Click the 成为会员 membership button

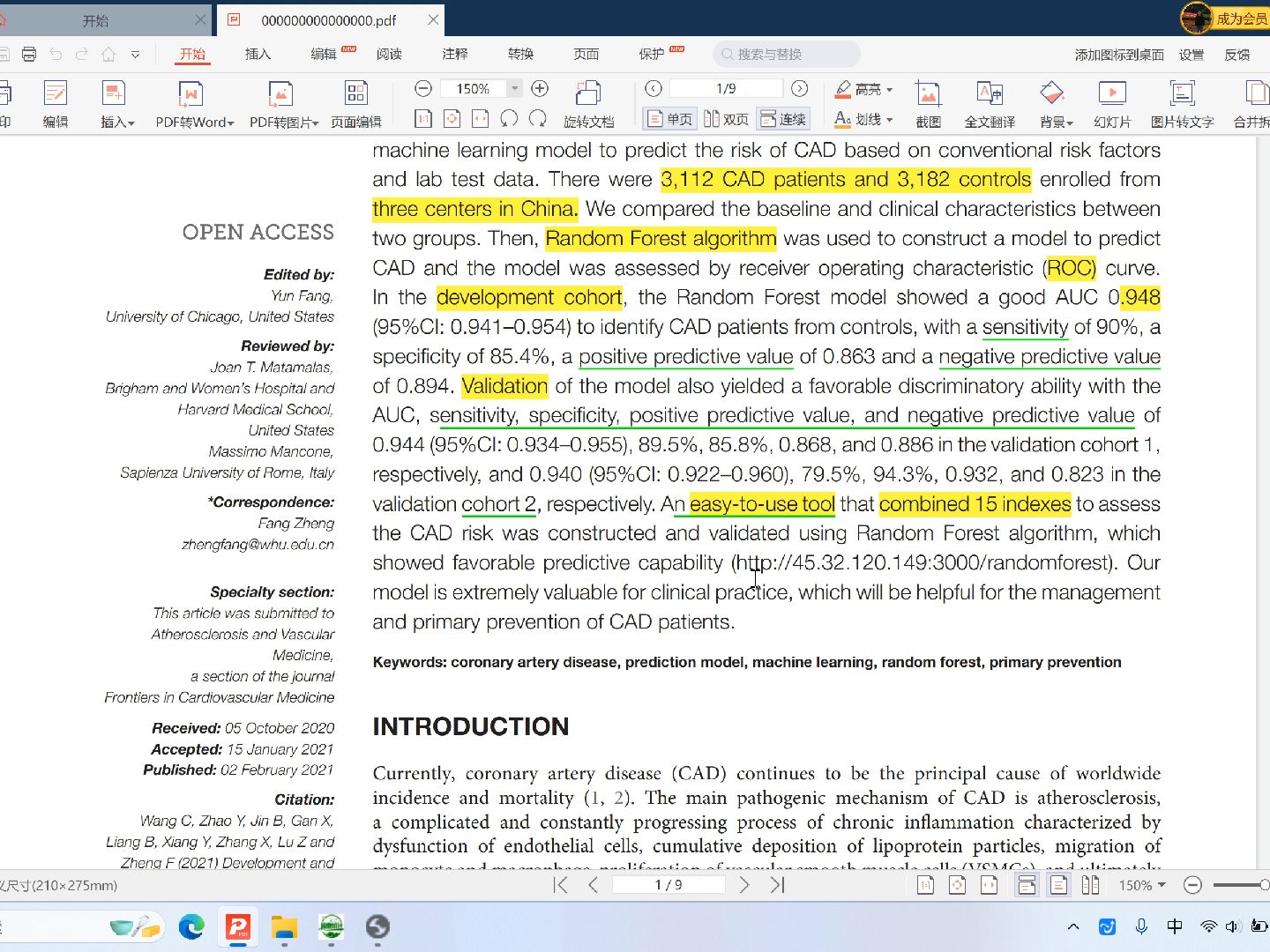1226,18
